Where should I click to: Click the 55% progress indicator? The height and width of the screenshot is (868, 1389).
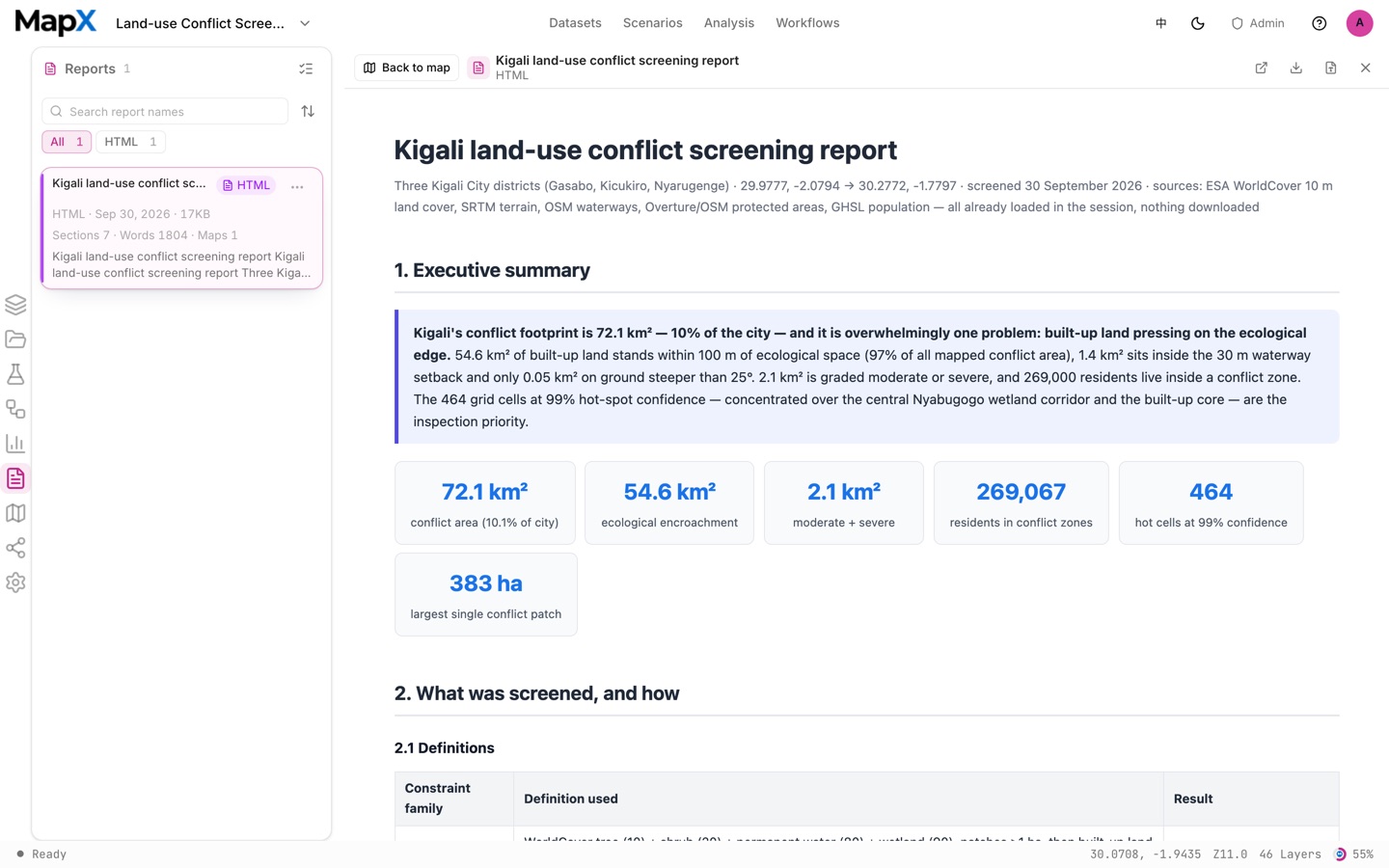point(1353,854)
